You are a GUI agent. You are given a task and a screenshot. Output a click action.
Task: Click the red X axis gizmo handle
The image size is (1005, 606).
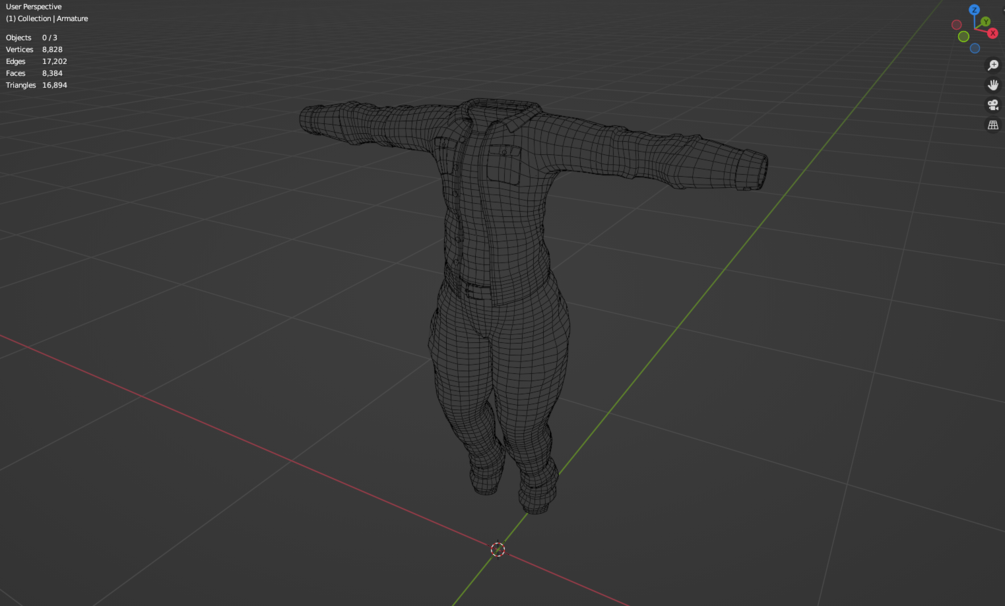click(x=992, y=33)
